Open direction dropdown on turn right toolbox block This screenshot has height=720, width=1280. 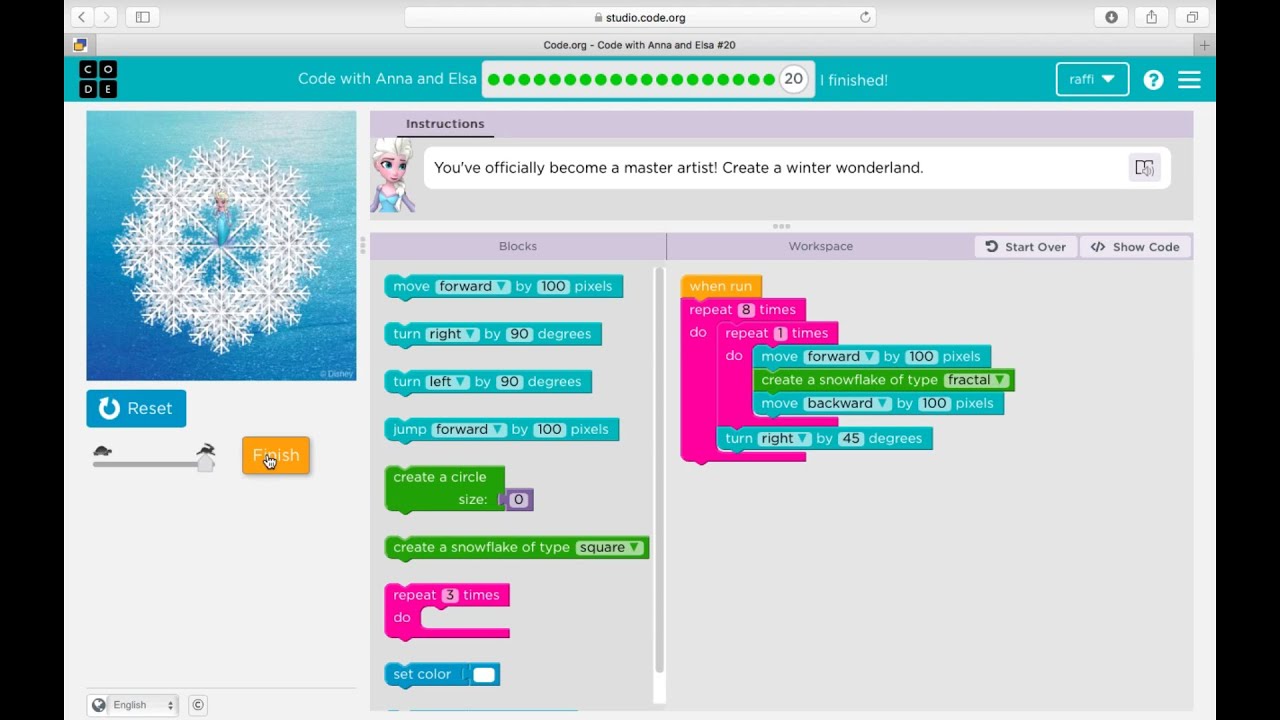[x=453, y=334]
